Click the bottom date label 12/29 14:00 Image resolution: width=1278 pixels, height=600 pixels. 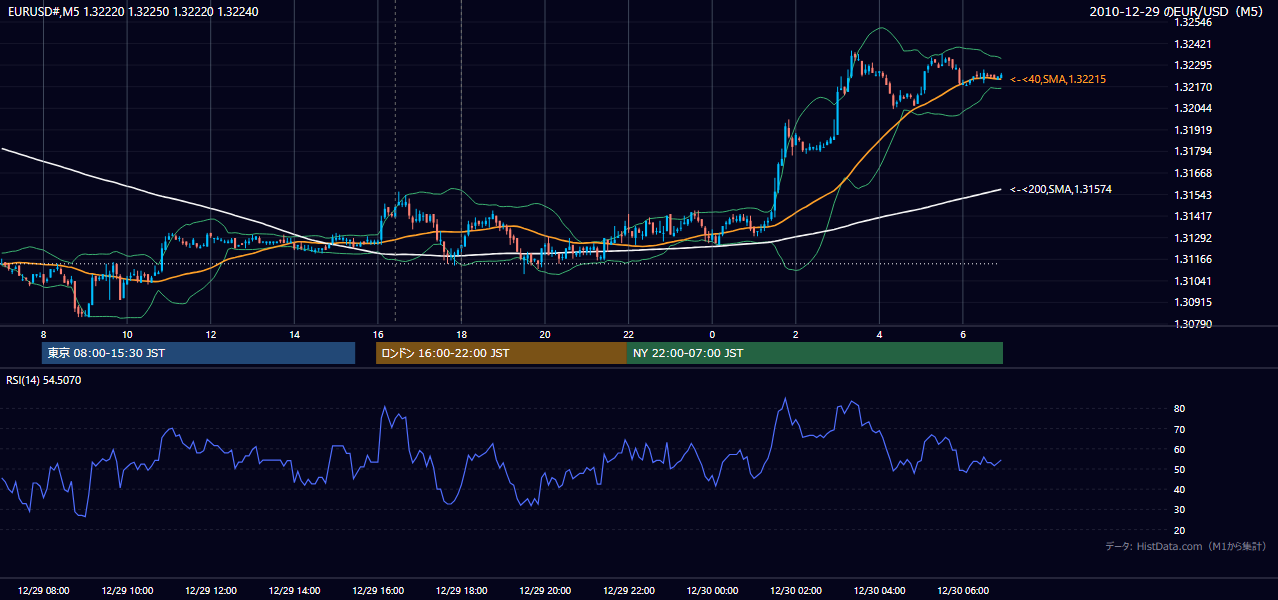click(294, 591)
